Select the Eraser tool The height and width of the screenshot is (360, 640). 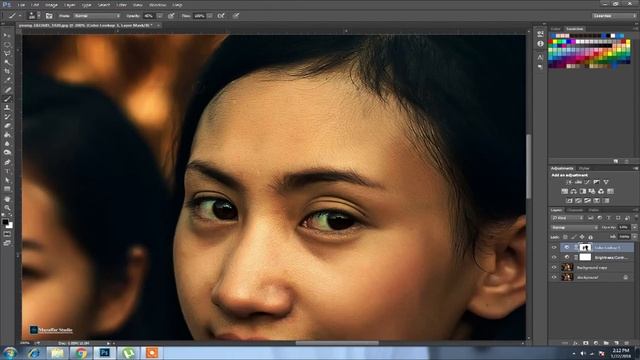coord(7,126)
